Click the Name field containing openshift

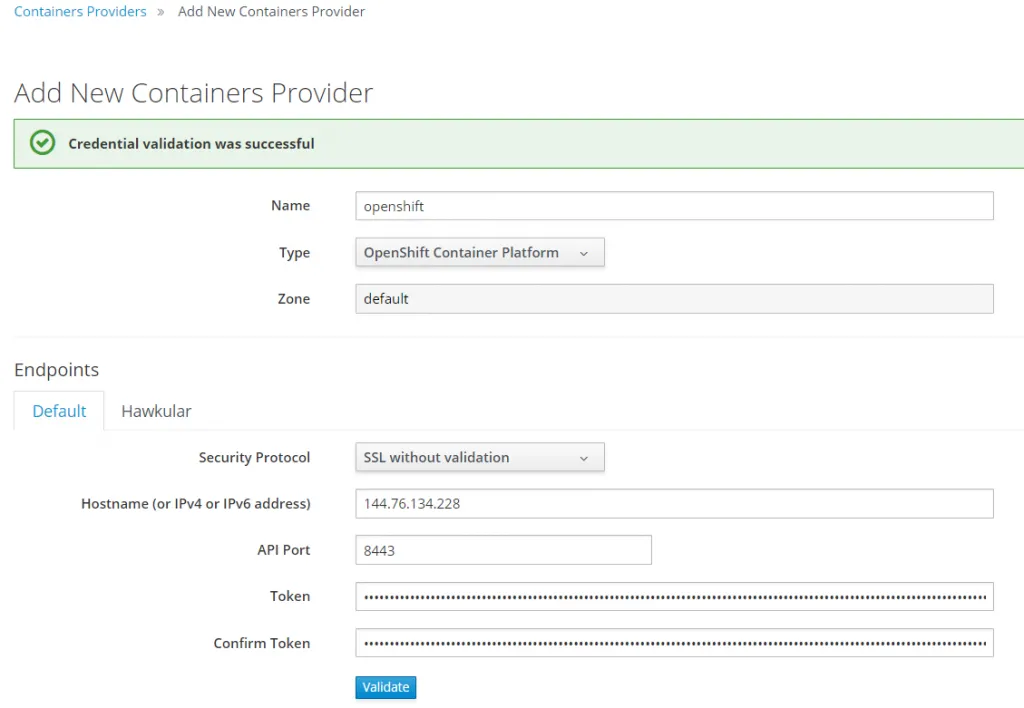click(674, 206)
